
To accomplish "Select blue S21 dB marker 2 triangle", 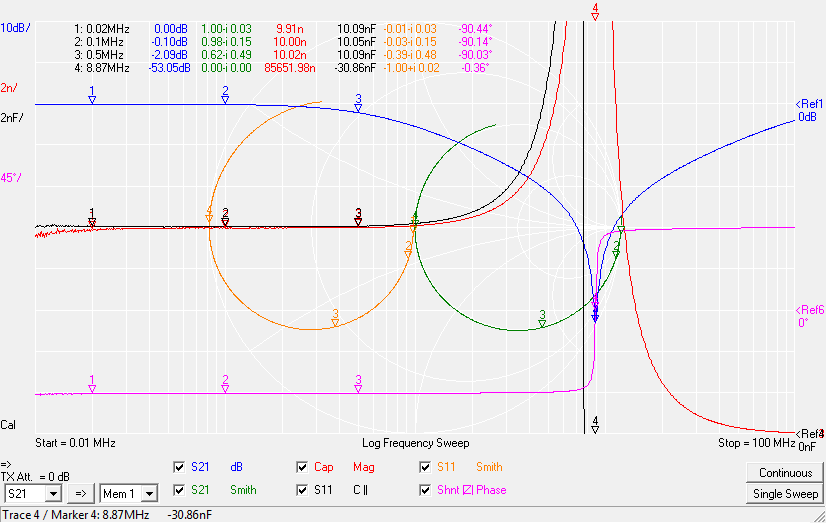I will click(x=225, y=100).
